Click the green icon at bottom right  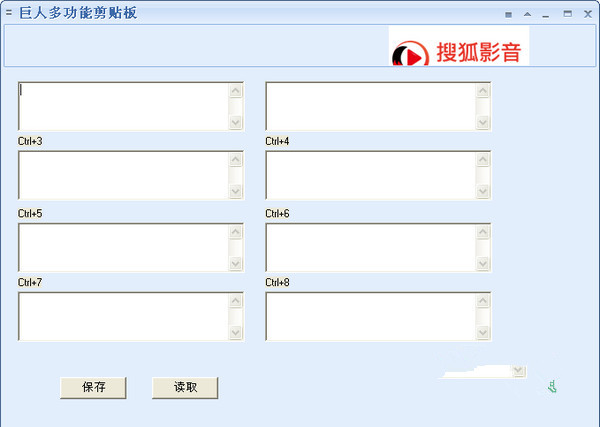[552, 386]
